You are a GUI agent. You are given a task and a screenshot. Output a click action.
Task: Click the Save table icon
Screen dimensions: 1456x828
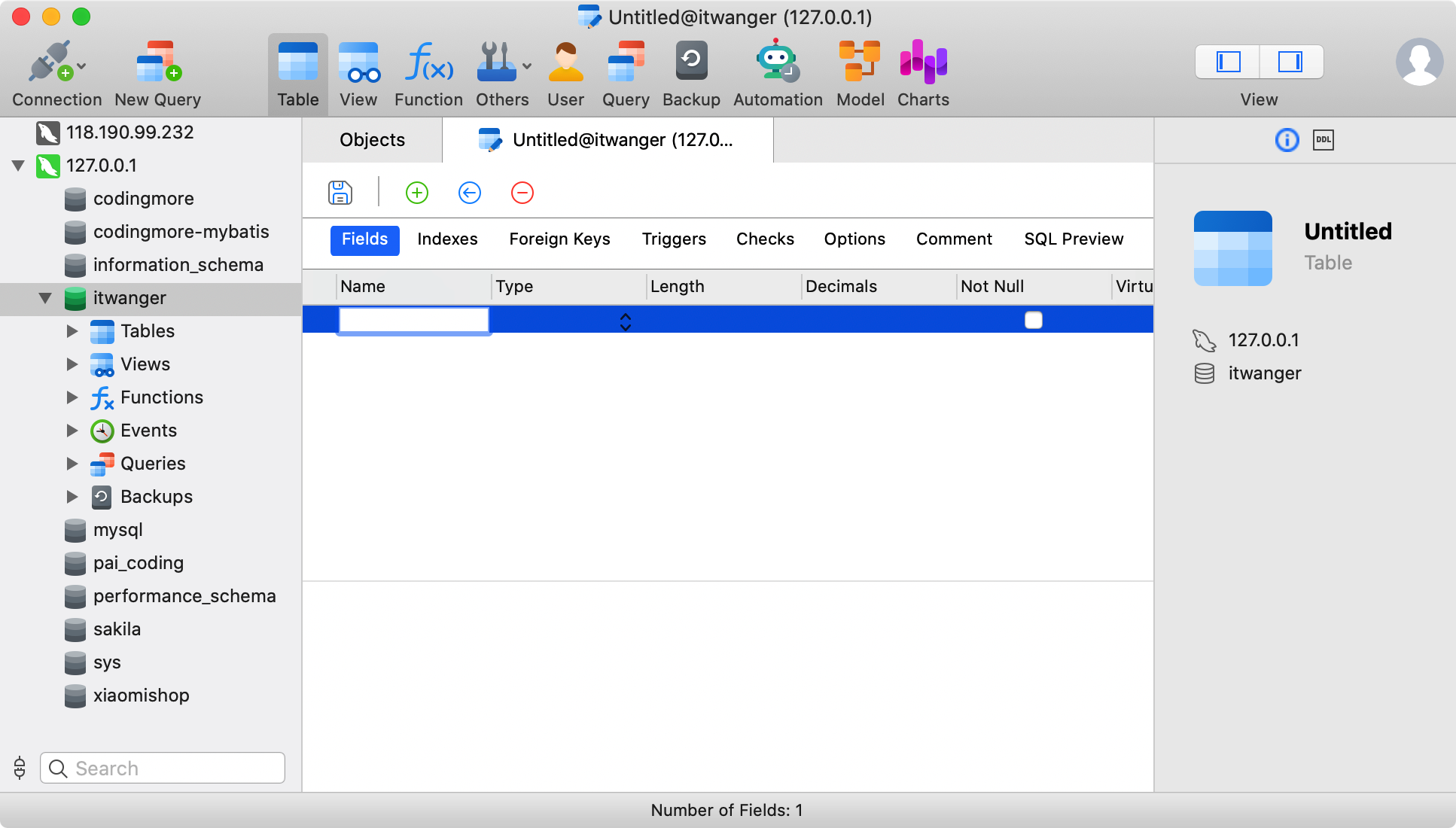tap(340, 193)
